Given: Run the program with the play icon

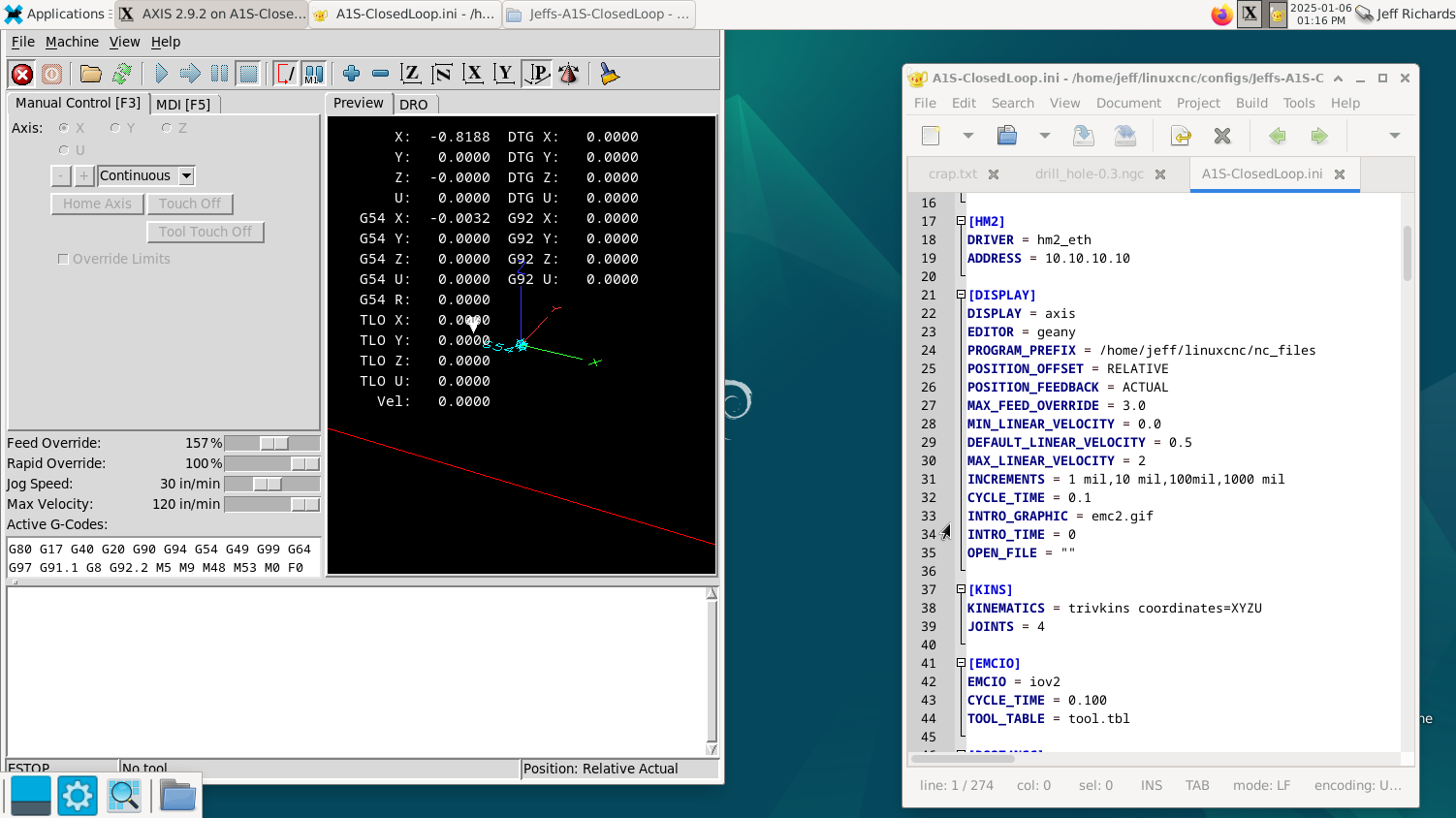Looking at the screenshot, I should [x=161, y=74].
